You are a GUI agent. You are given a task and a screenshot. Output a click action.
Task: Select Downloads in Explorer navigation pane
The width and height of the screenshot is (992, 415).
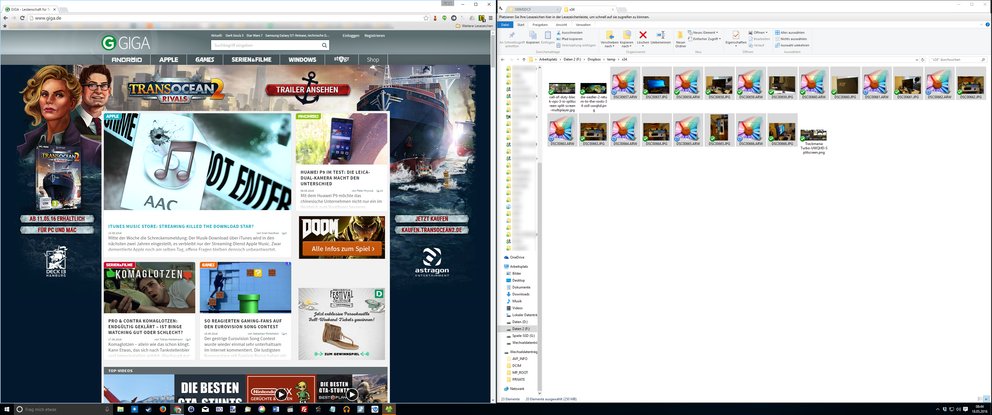520,294
